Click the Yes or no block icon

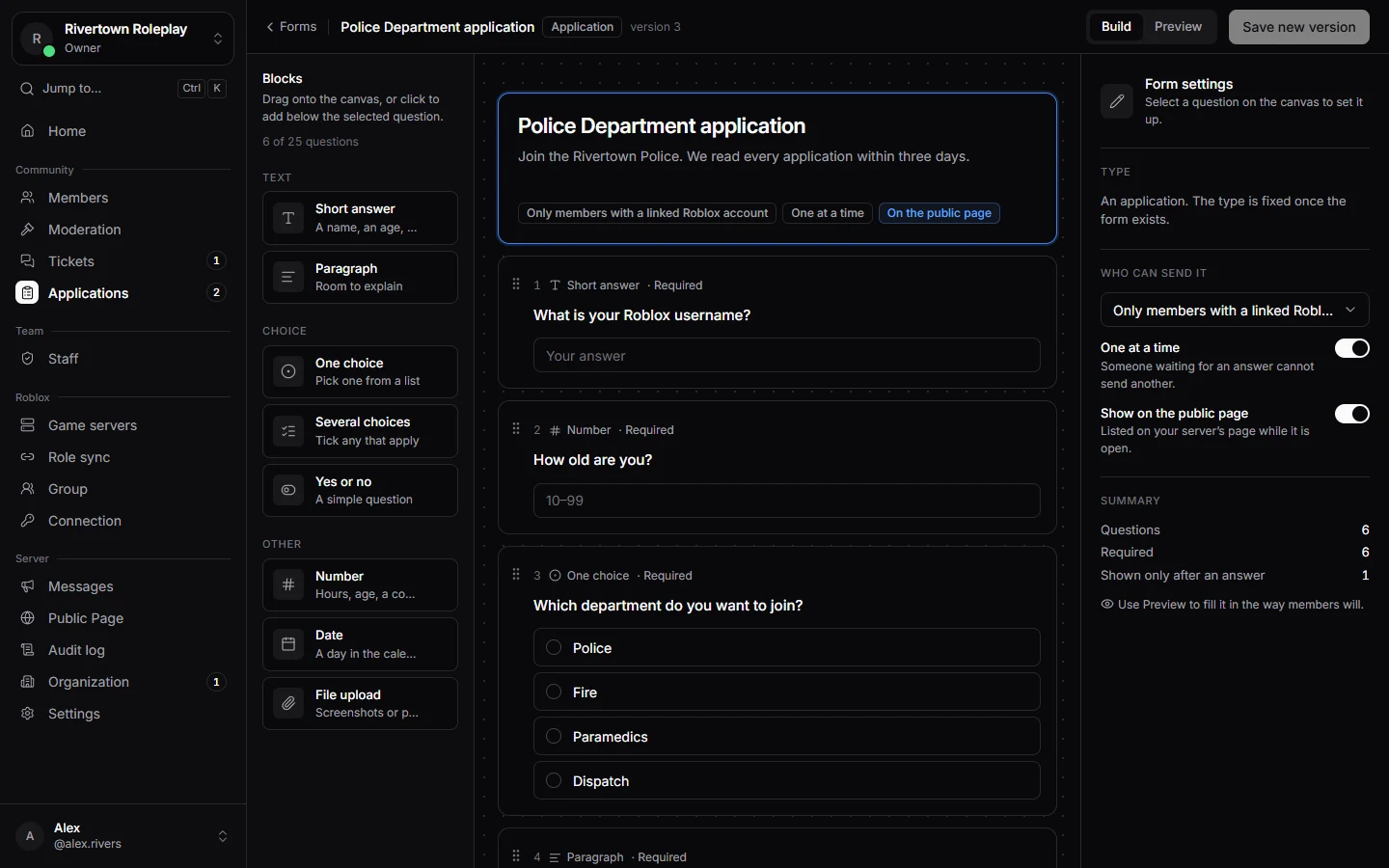coord(288,490)
